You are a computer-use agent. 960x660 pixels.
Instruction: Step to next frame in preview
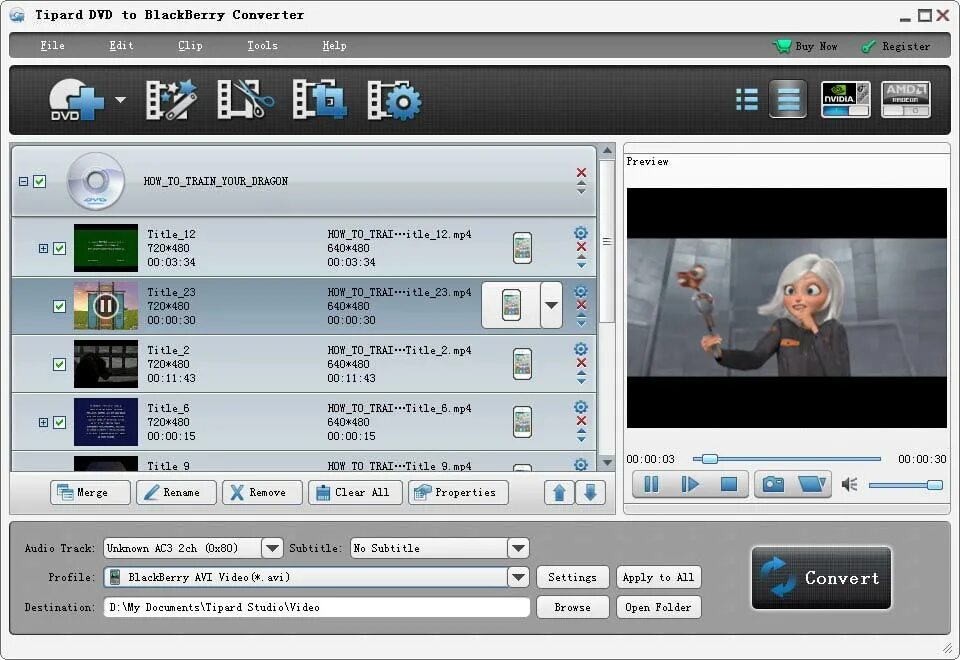click(x=690, y=484)
